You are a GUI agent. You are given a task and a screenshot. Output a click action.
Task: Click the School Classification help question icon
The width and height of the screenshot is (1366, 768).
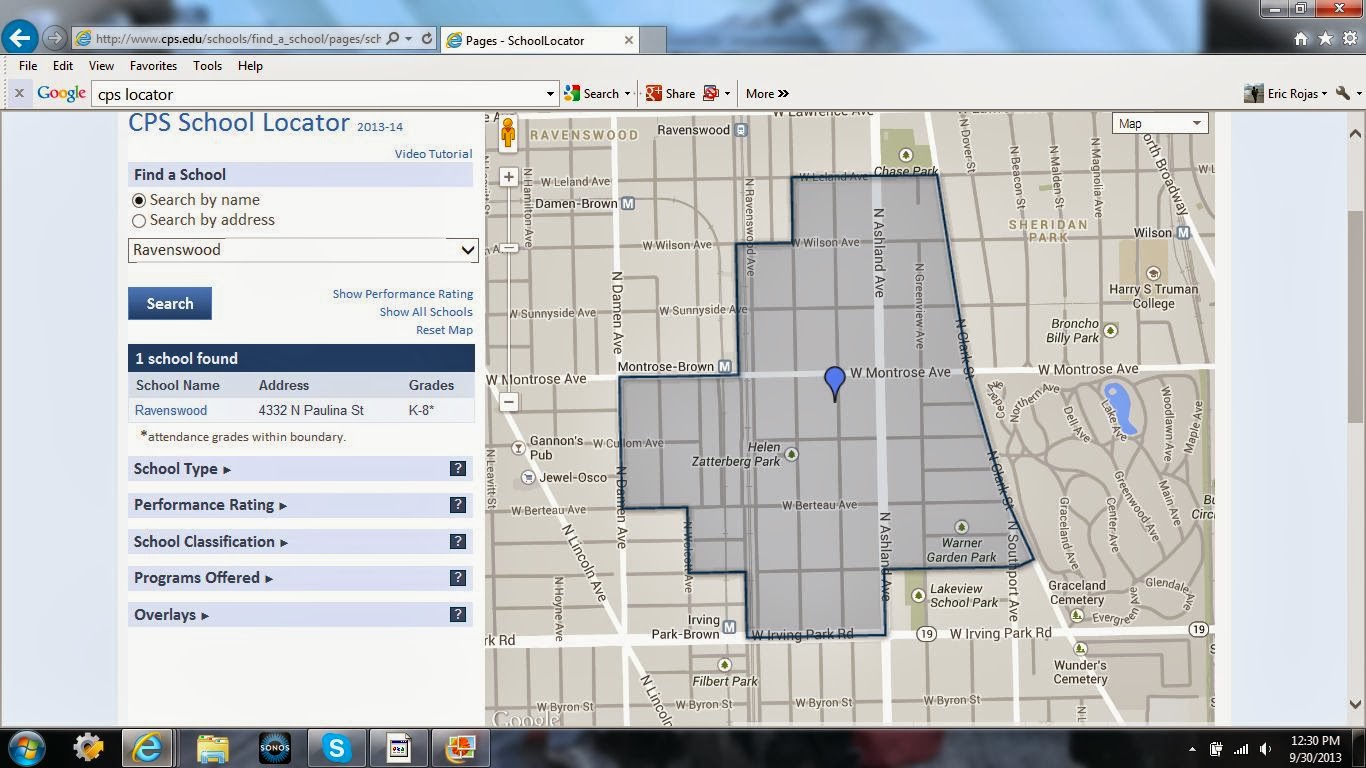458,542
